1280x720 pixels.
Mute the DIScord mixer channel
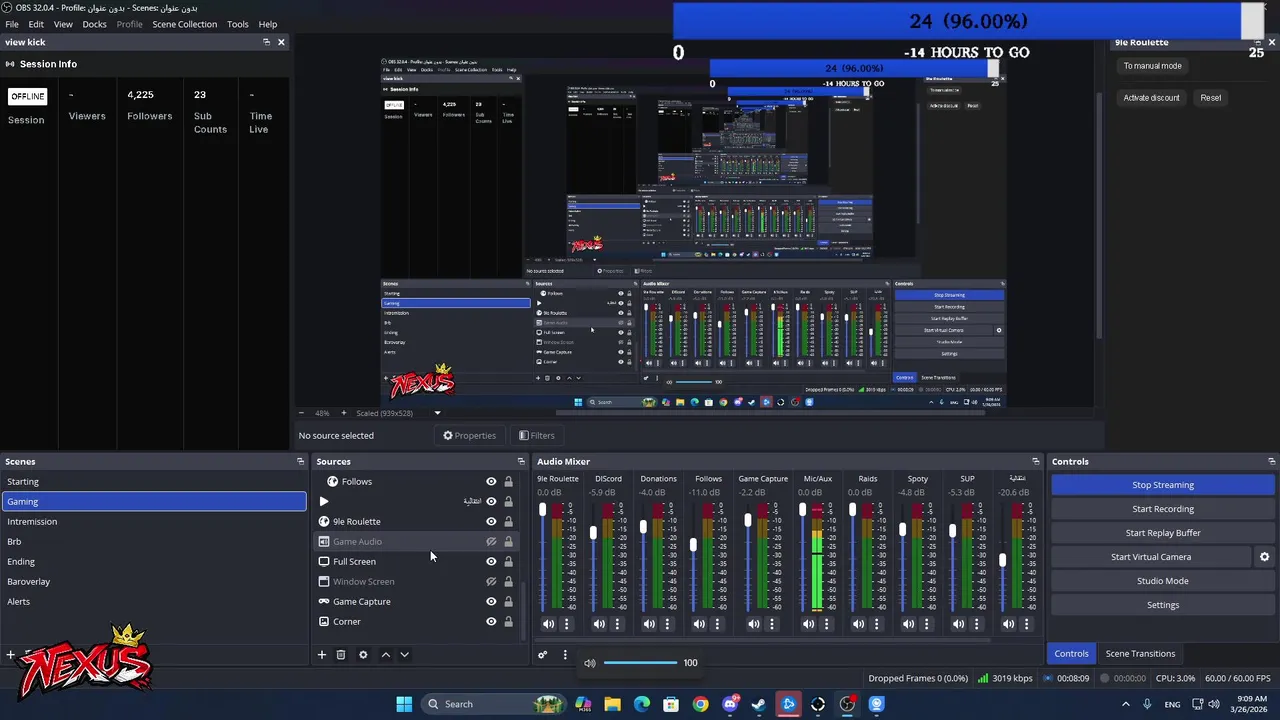click(x=599, y=624)
